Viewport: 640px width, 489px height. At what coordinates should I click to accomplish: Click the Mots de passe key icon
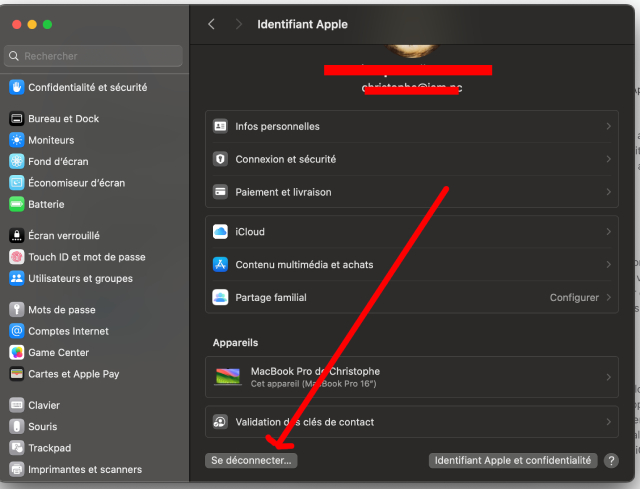pyautogui.click(x=17, y=309)
